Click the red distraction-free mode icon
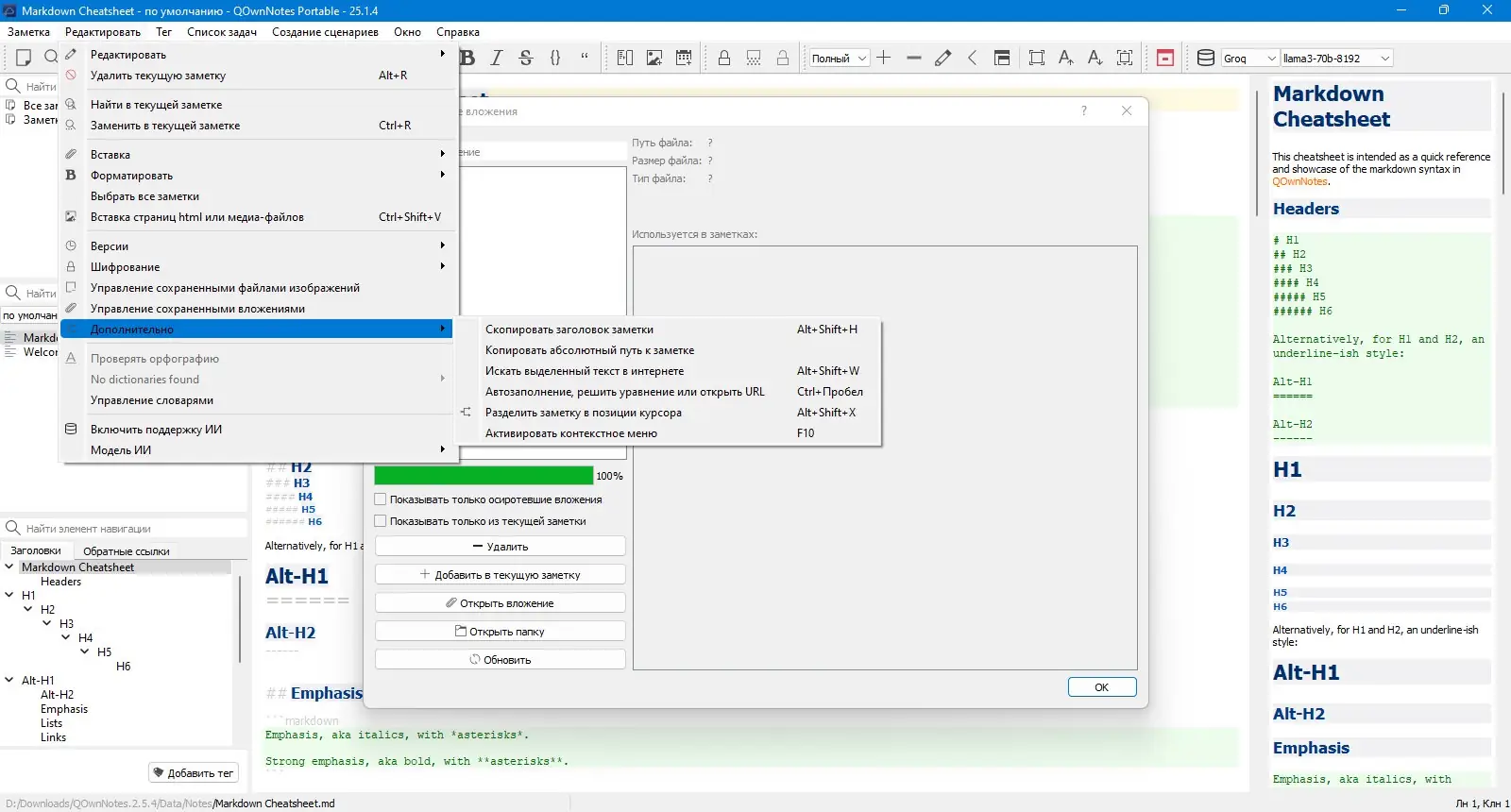1511x812 pixels. [1165, 58]
